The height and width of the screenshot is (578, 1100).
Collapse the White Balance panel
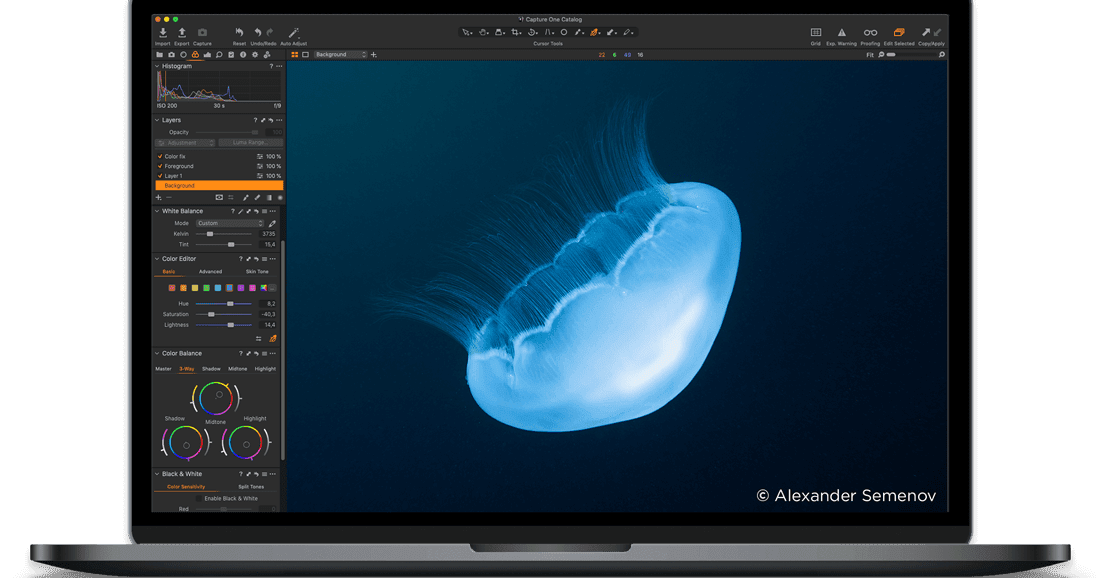coord(157,211)
